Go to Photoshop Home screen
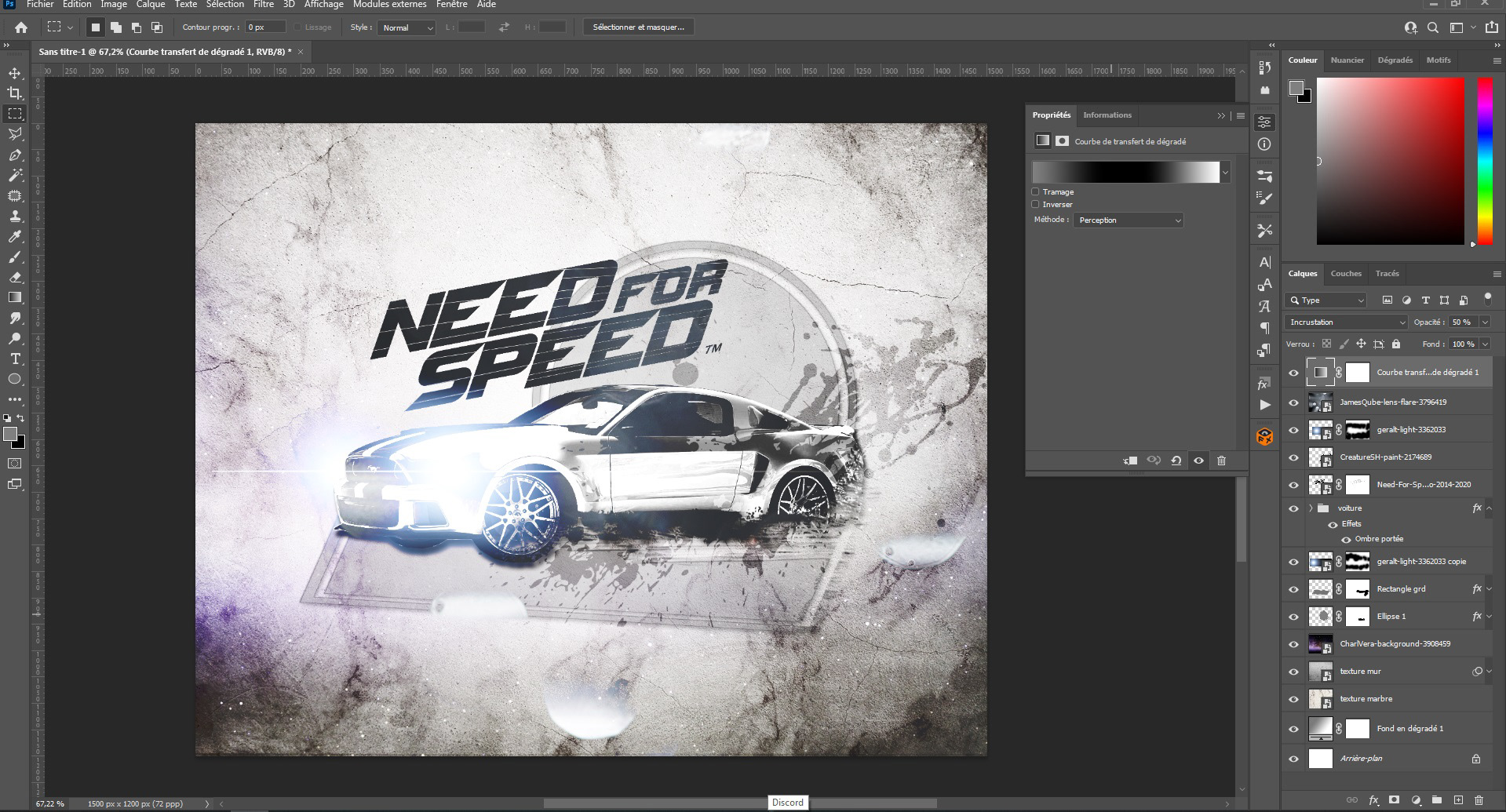This screenshot has width=1506, height=812. 21,27
